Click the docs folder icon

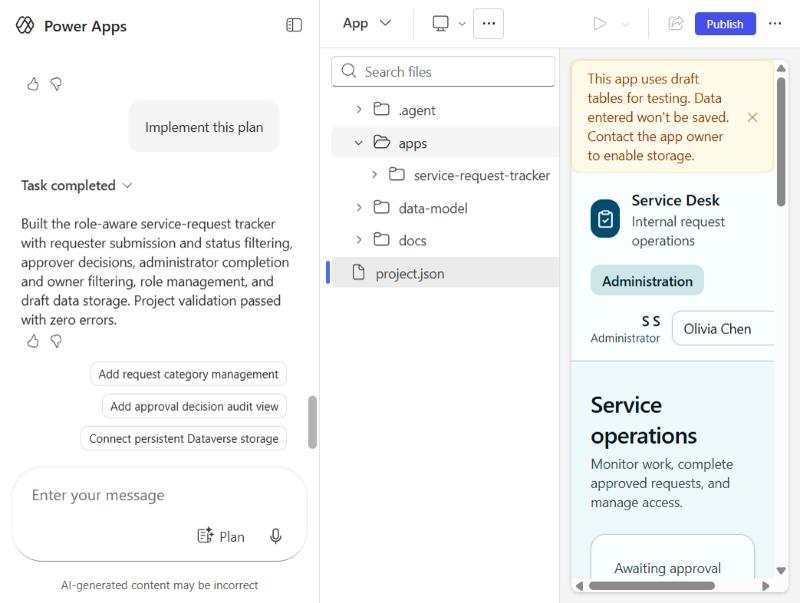coord(381,239)
